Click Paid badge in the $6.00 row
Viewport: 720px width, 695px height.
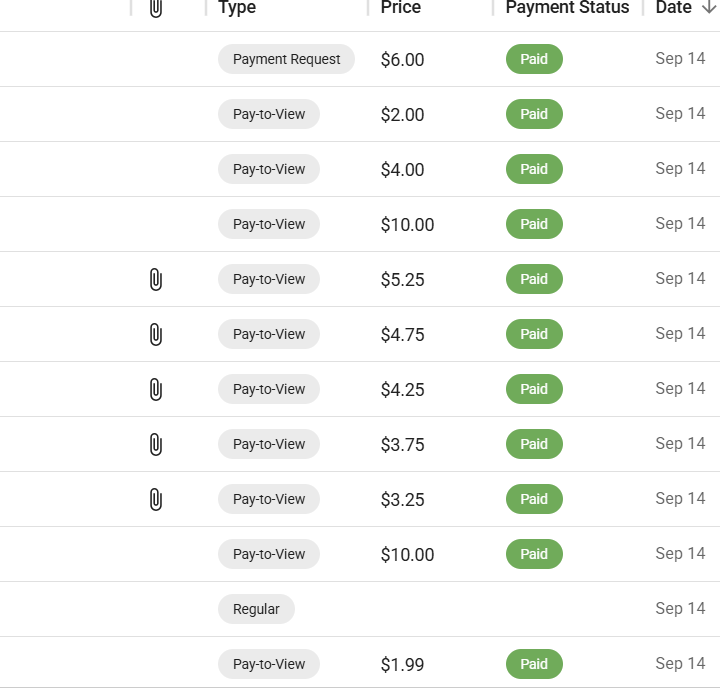tap(534, 59)
